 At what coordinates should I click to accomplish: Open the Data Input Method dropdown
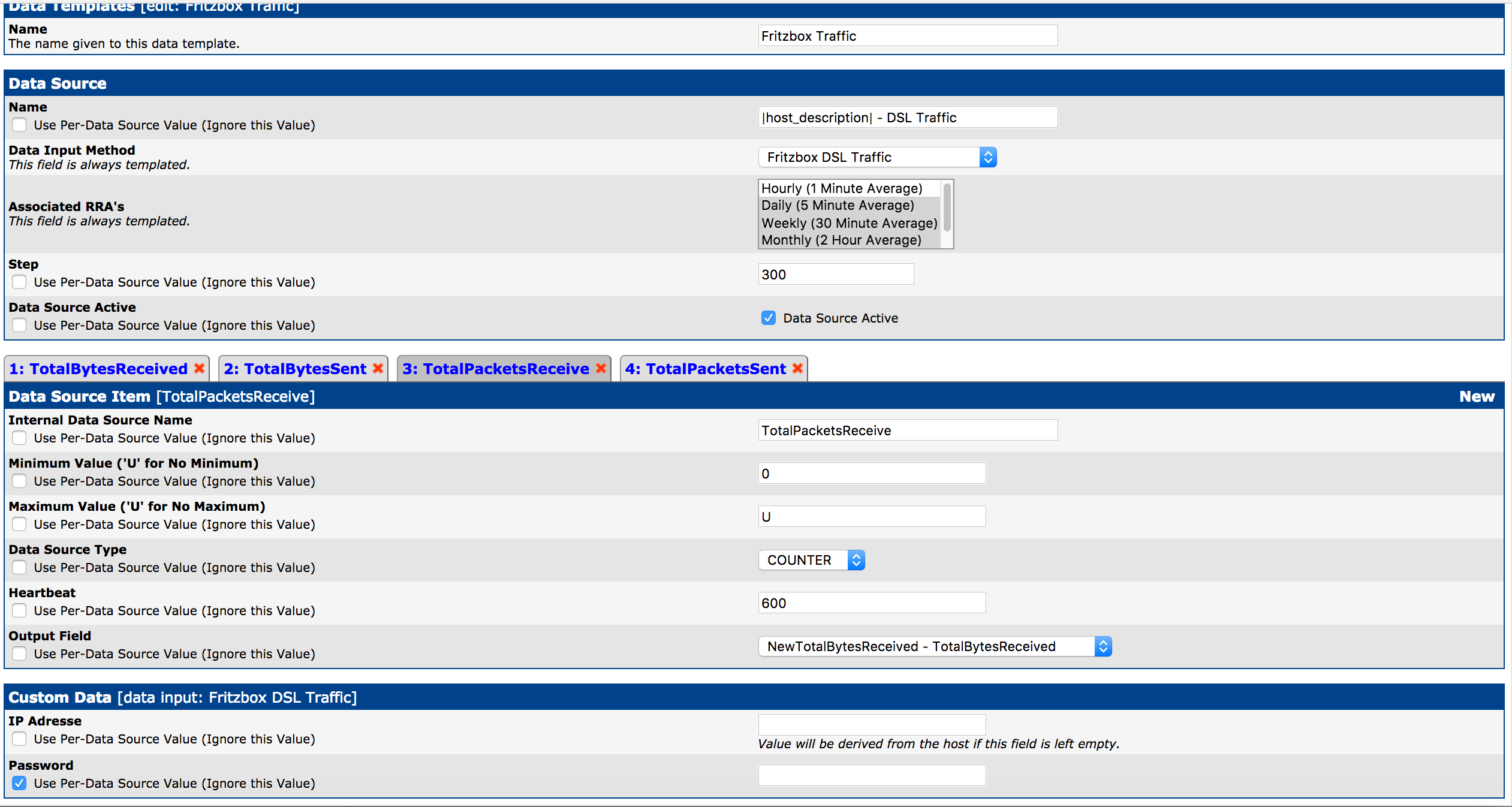878,157
